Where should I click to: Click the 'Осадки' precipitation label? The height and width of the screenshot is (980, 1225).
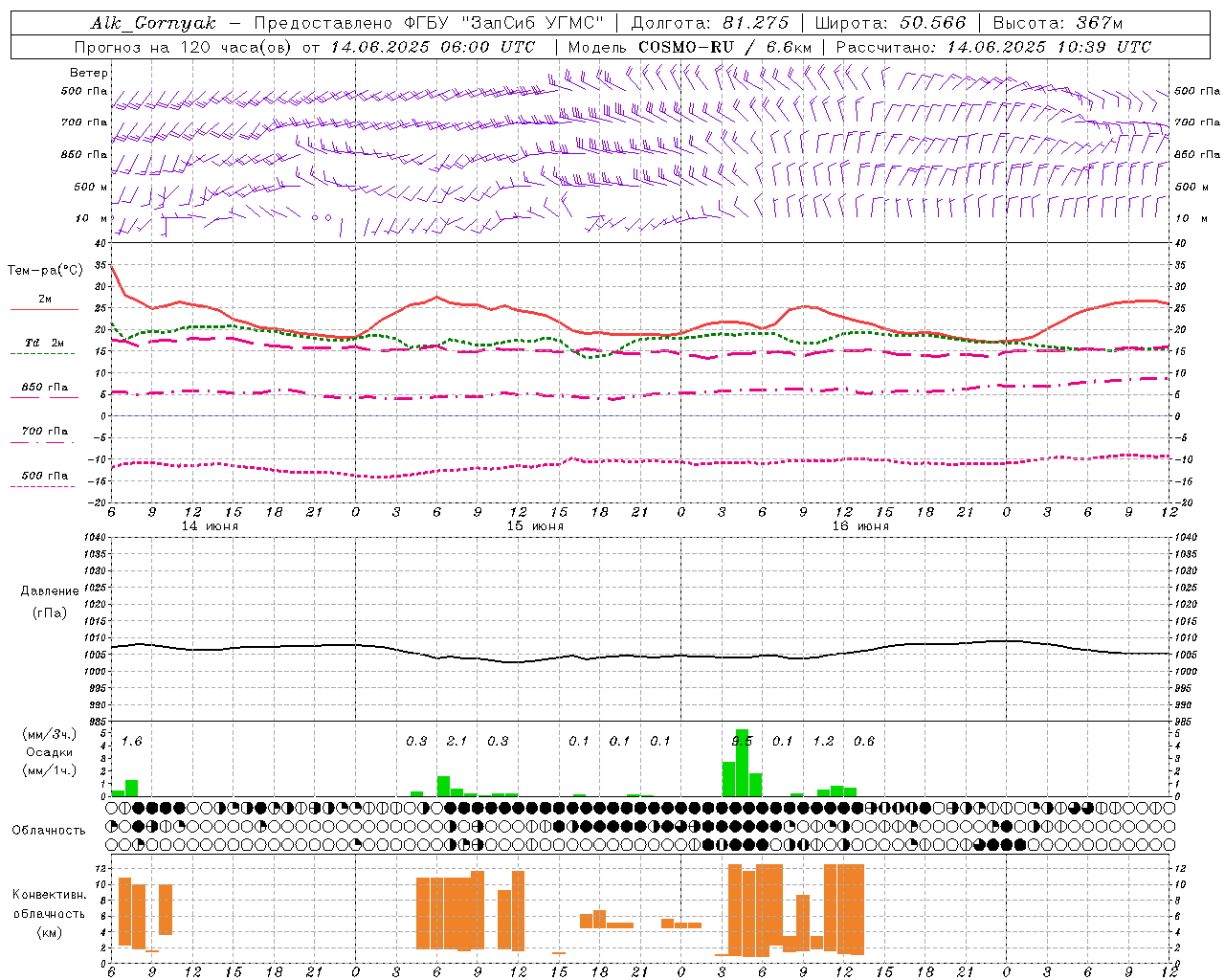coord(50,752)
